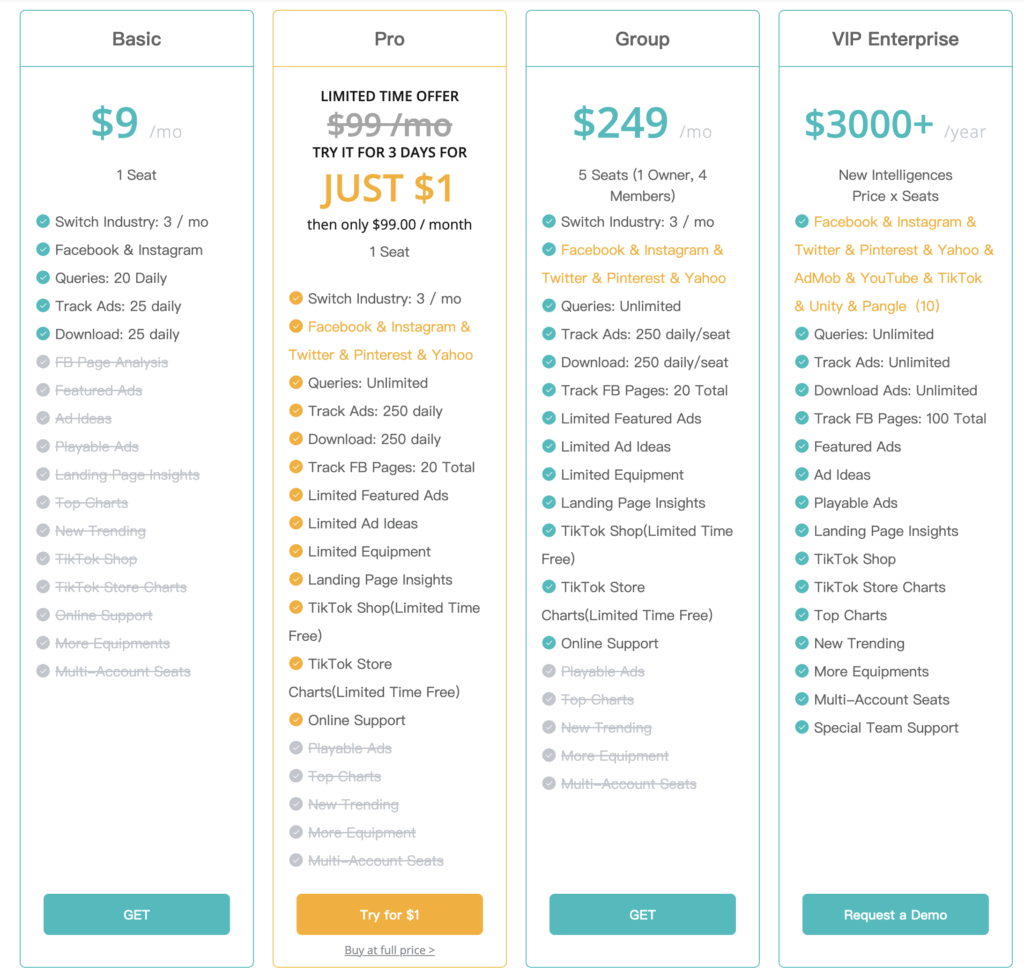Viewport: 1024px width, 979px height.
Task: Click check icon beside Group Online Support
Action: coord(549,643)
